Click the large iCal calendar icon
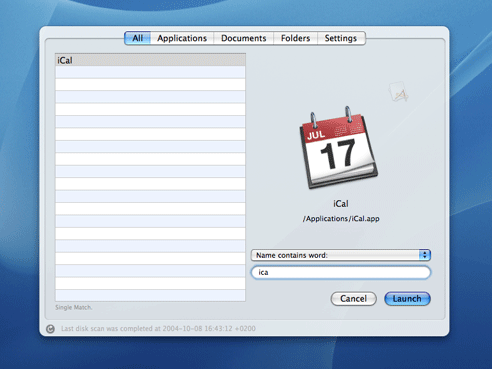 (338, 148)
